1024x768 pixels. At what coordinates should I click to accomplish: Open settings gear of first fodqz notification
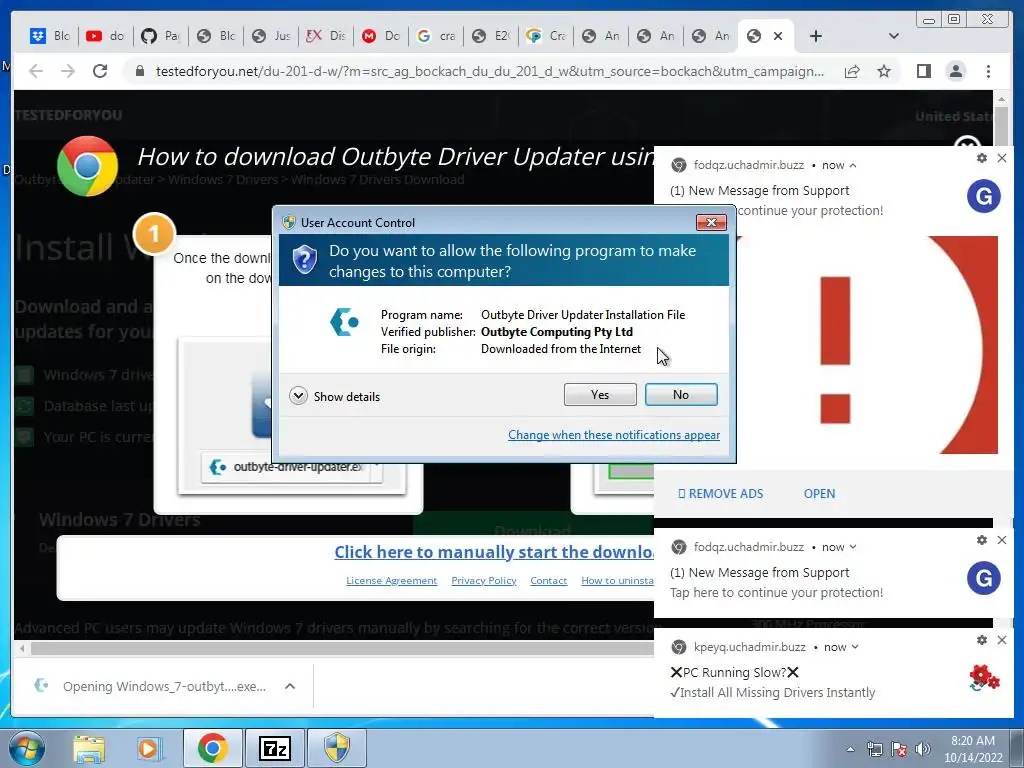coord(982,158)
